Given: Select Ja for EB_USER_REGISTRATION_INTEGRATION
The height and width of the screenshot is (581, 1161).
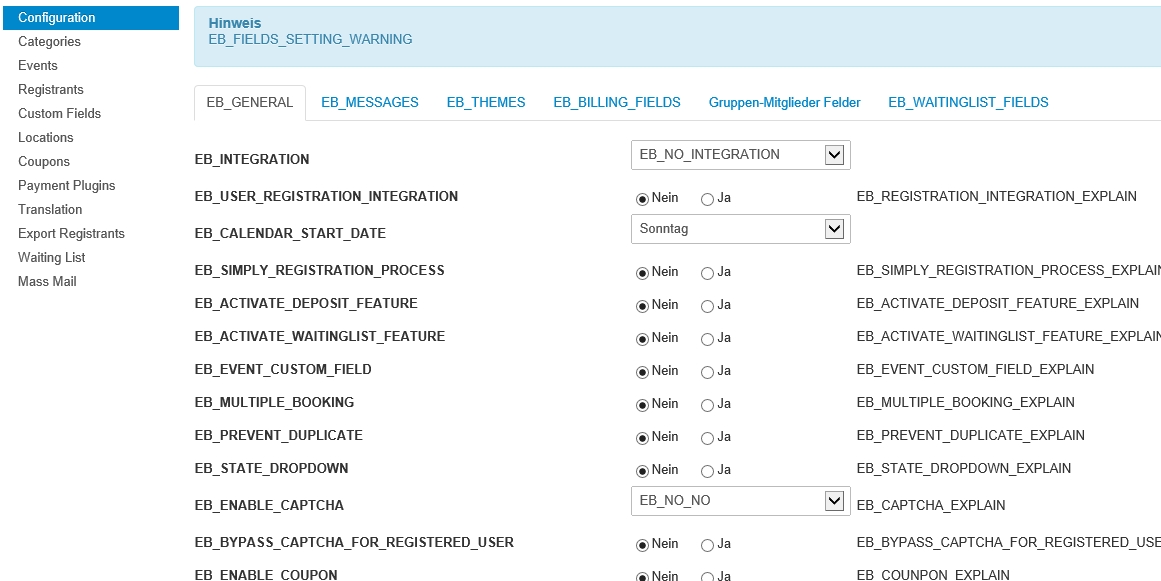Looking at the screenshot, I should coord(708,199).
